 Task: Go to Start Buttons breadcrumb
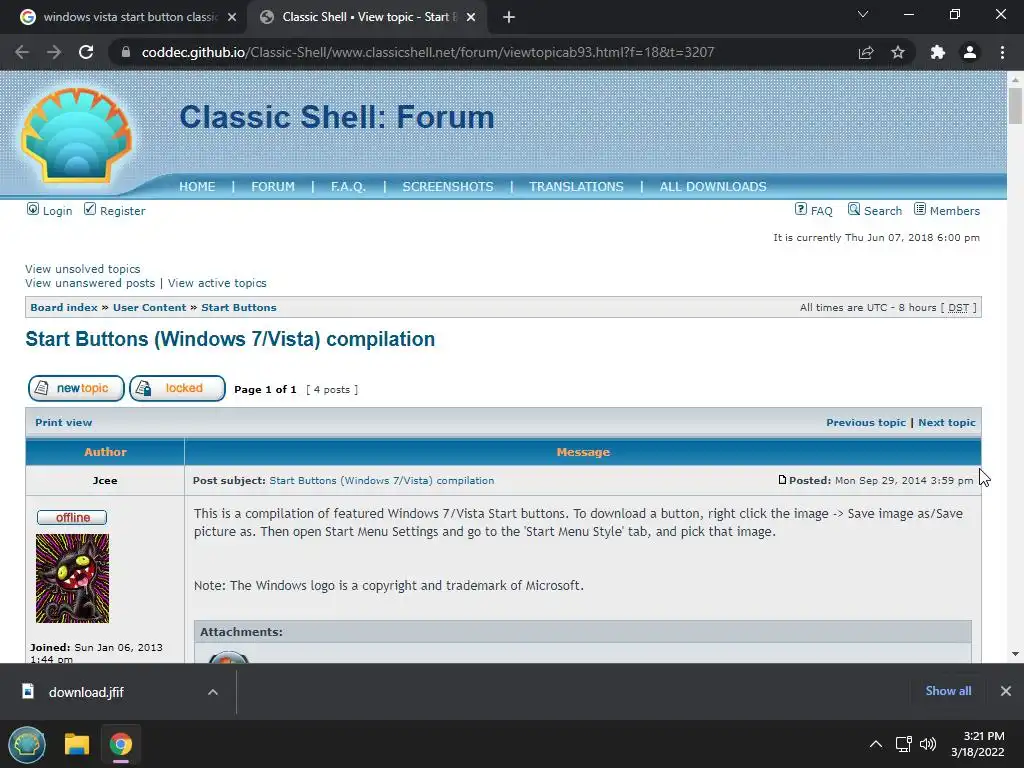pos(239,308)
